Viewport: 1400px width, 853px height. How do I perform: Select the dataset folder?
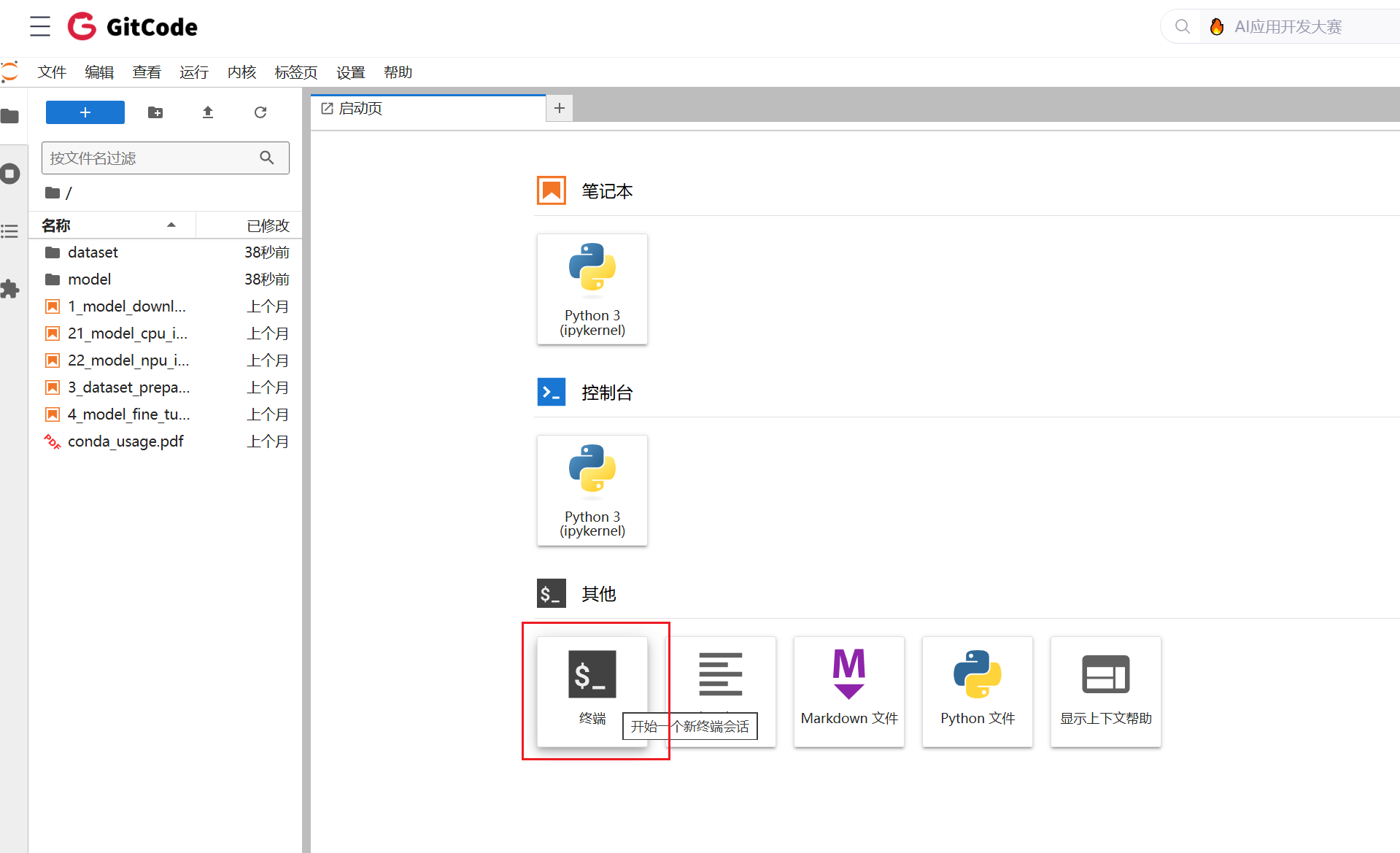point(166,252)
